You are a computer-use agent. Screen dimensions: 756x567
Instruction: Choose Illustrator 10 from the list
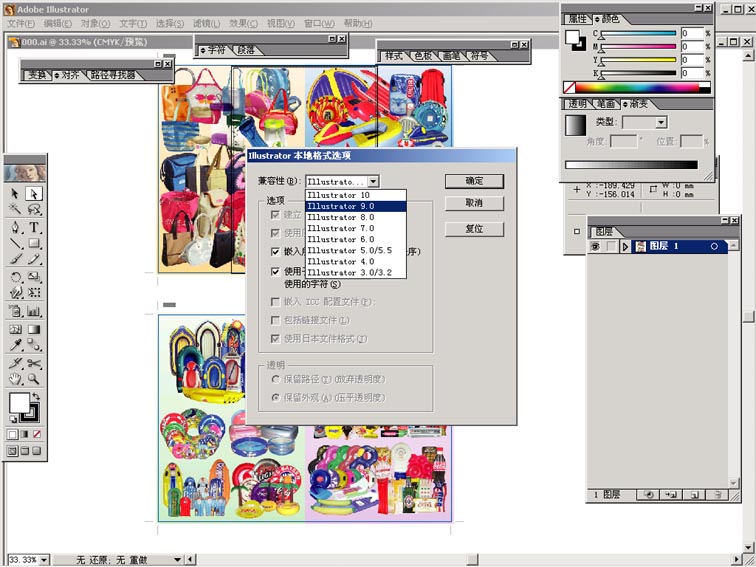[x=356, y=195]
